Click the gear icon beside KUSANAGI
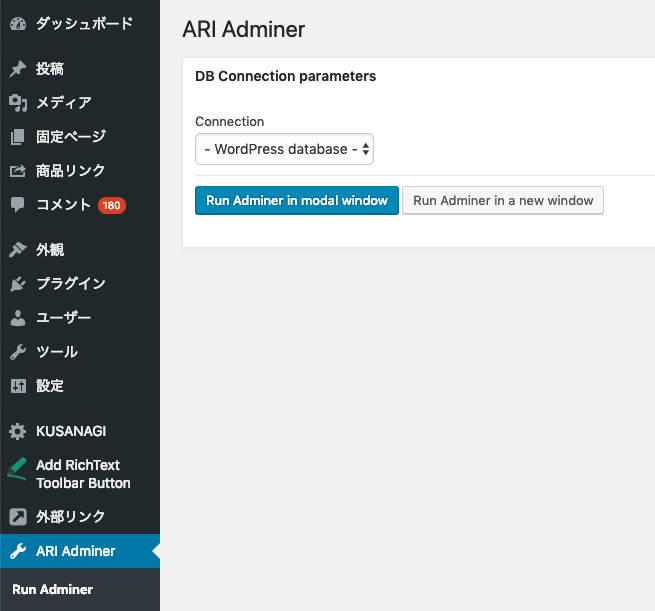The height and width of the screenshot is (611, 655). point(18,431)
